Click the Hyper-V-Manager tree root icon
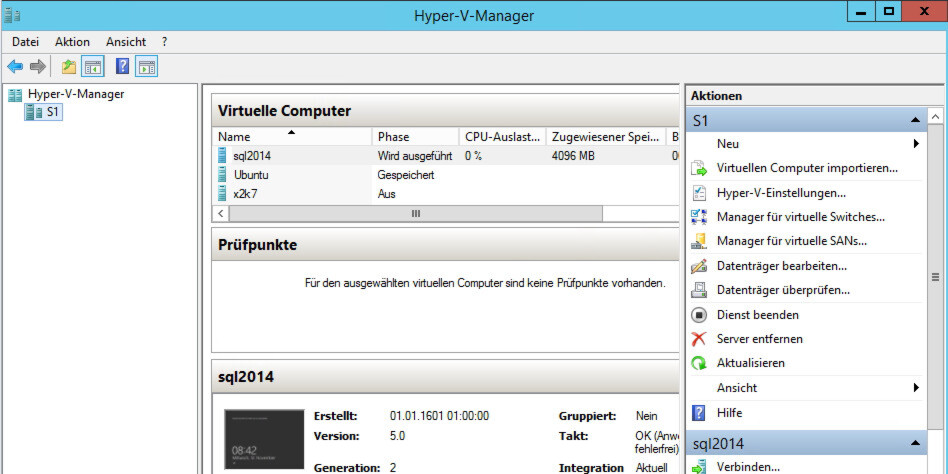Viewport: 948px width, 474px height. click(15, 94)
